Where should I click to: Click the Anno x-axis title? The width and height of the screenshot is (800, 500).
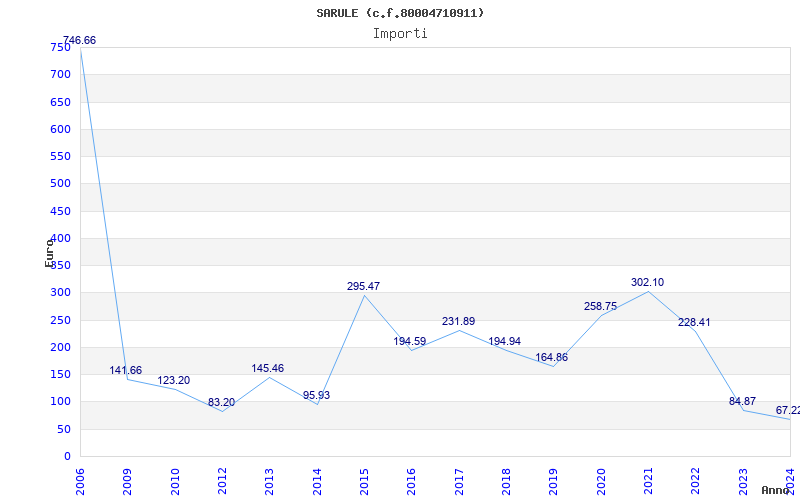coord(776,491)
